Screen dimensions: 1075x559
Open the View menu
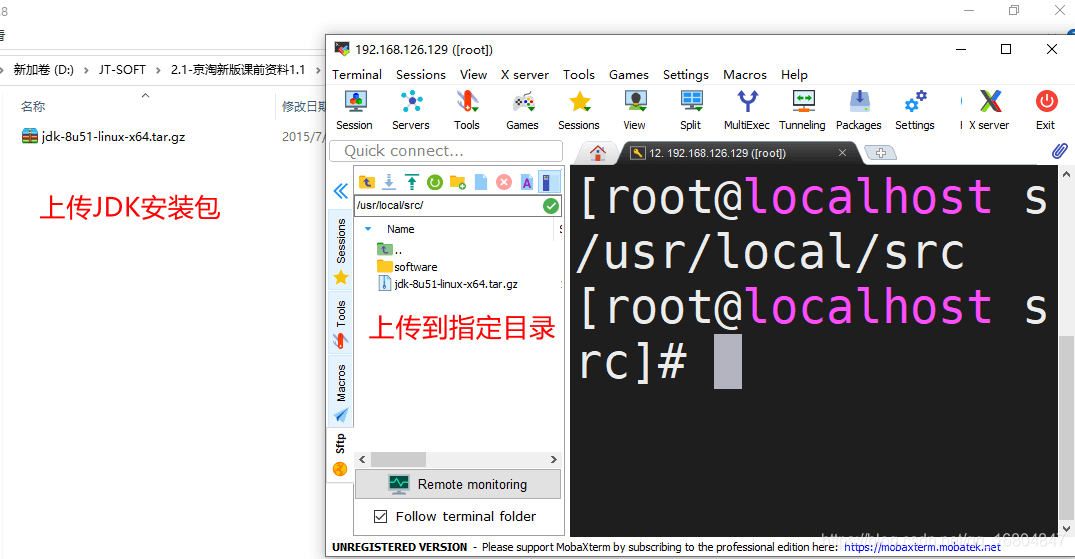[474, 75]
